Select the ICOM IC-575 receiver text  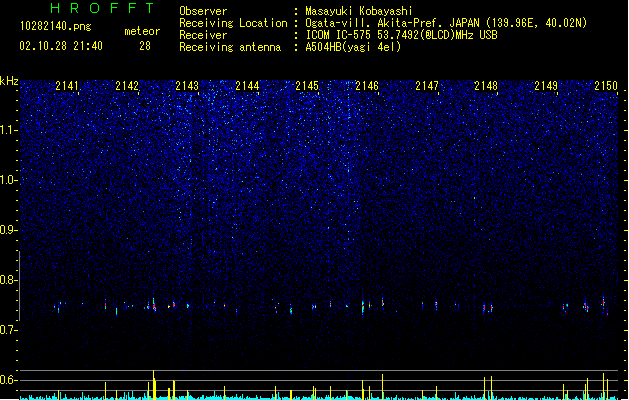[x=401, y=35]
